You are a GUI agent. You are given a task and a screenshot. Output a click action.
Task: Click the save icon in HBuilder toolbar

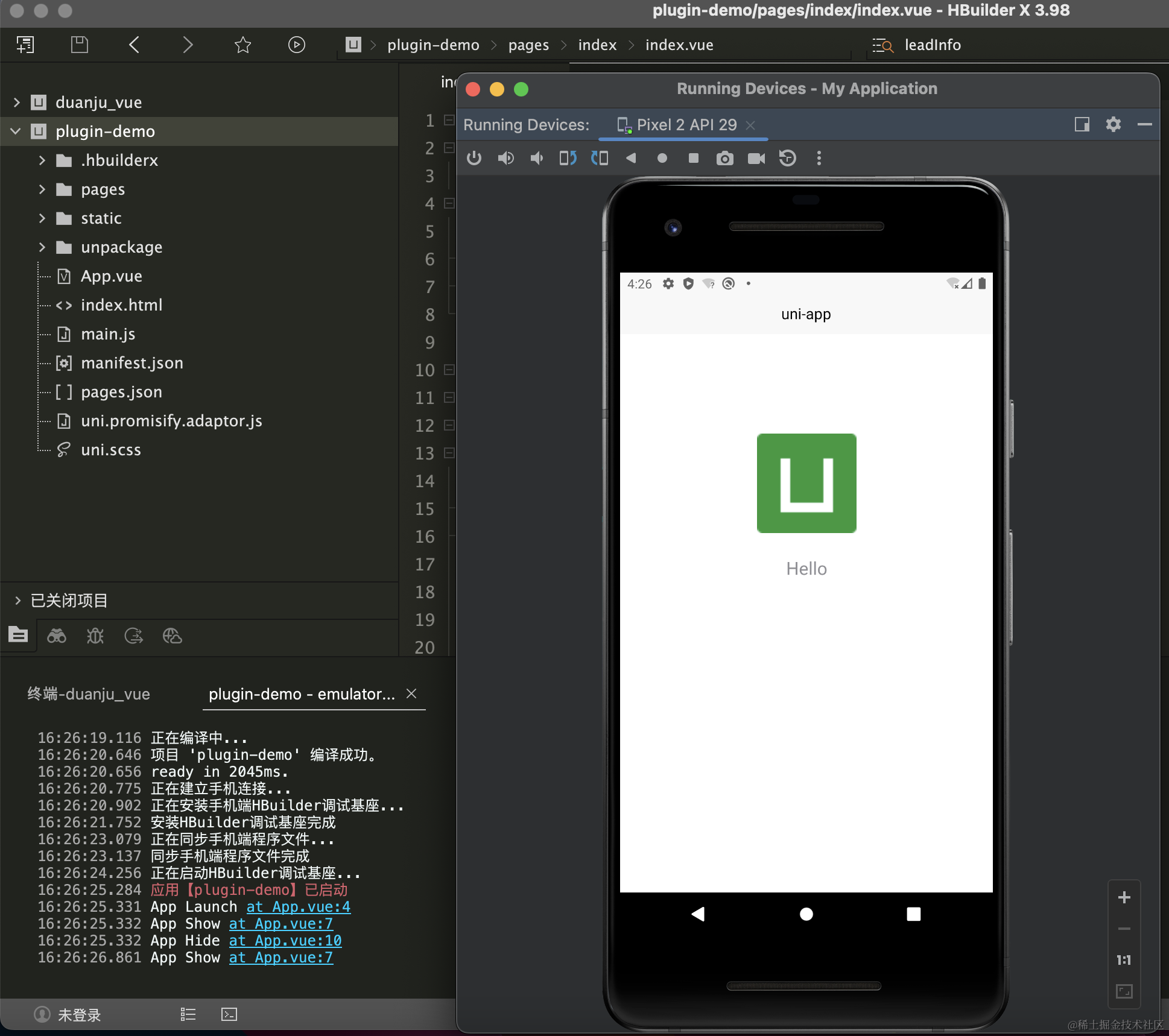pos(80,45)
